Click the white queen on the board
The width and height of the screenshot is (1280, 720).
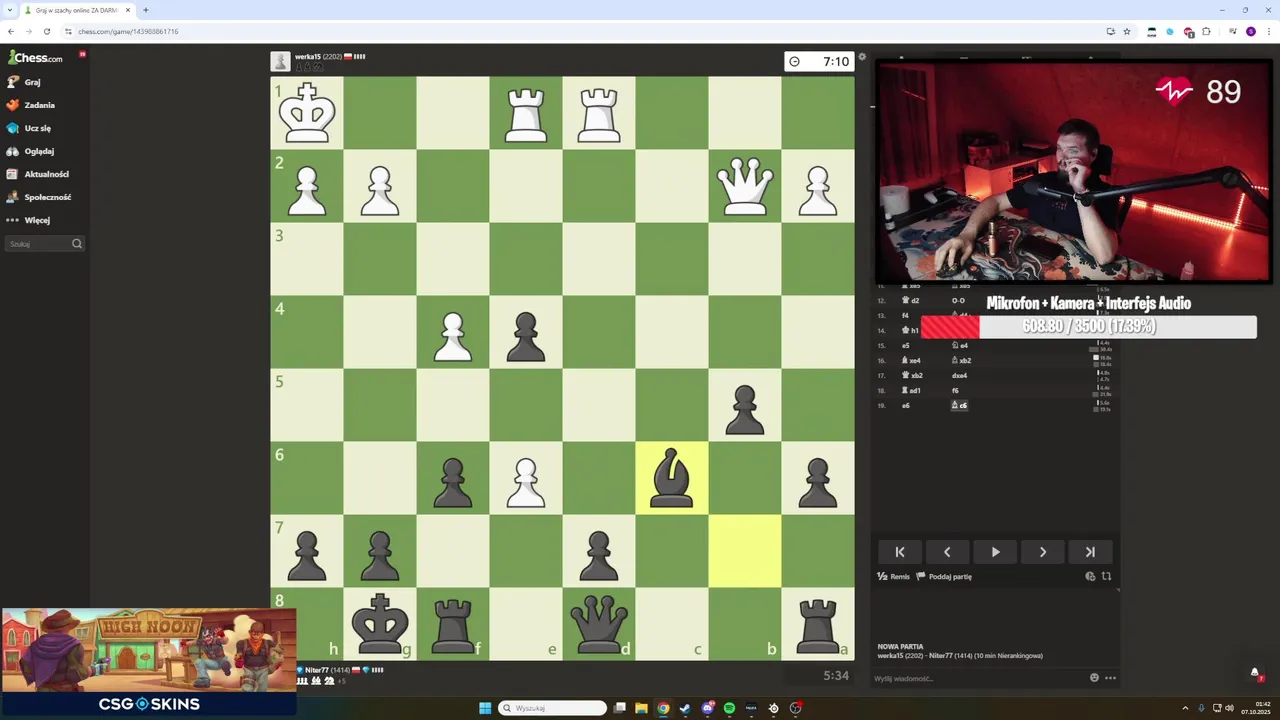[745, 185]
